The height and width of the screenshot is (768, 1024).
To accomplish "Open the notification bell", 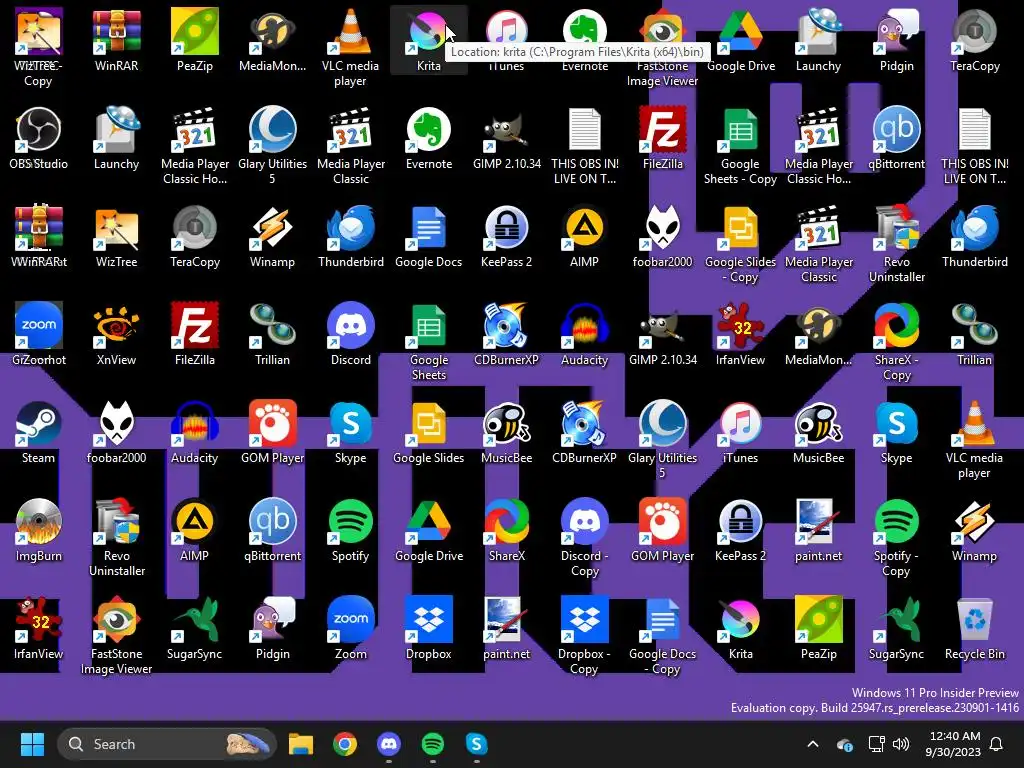I will click(997, 744).
